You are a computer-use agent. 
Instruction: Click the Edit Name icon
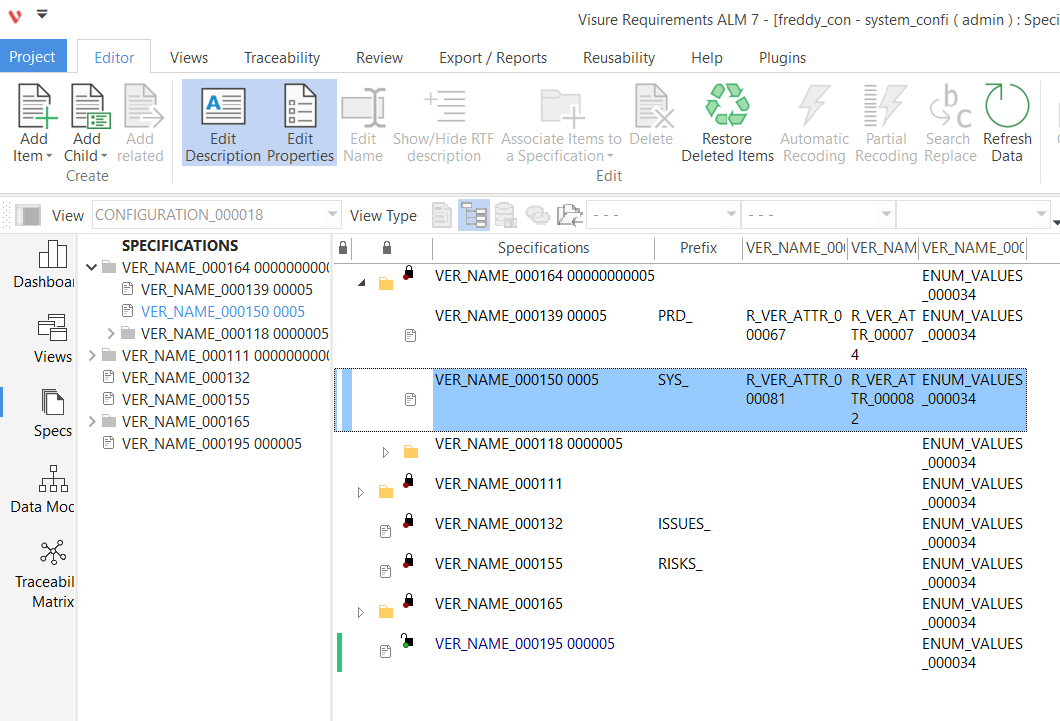click(363, 107)
